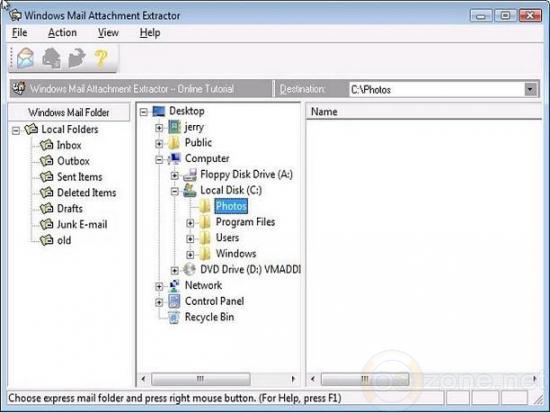
Task: Expand the Network tree node
Action: point(159,286)
